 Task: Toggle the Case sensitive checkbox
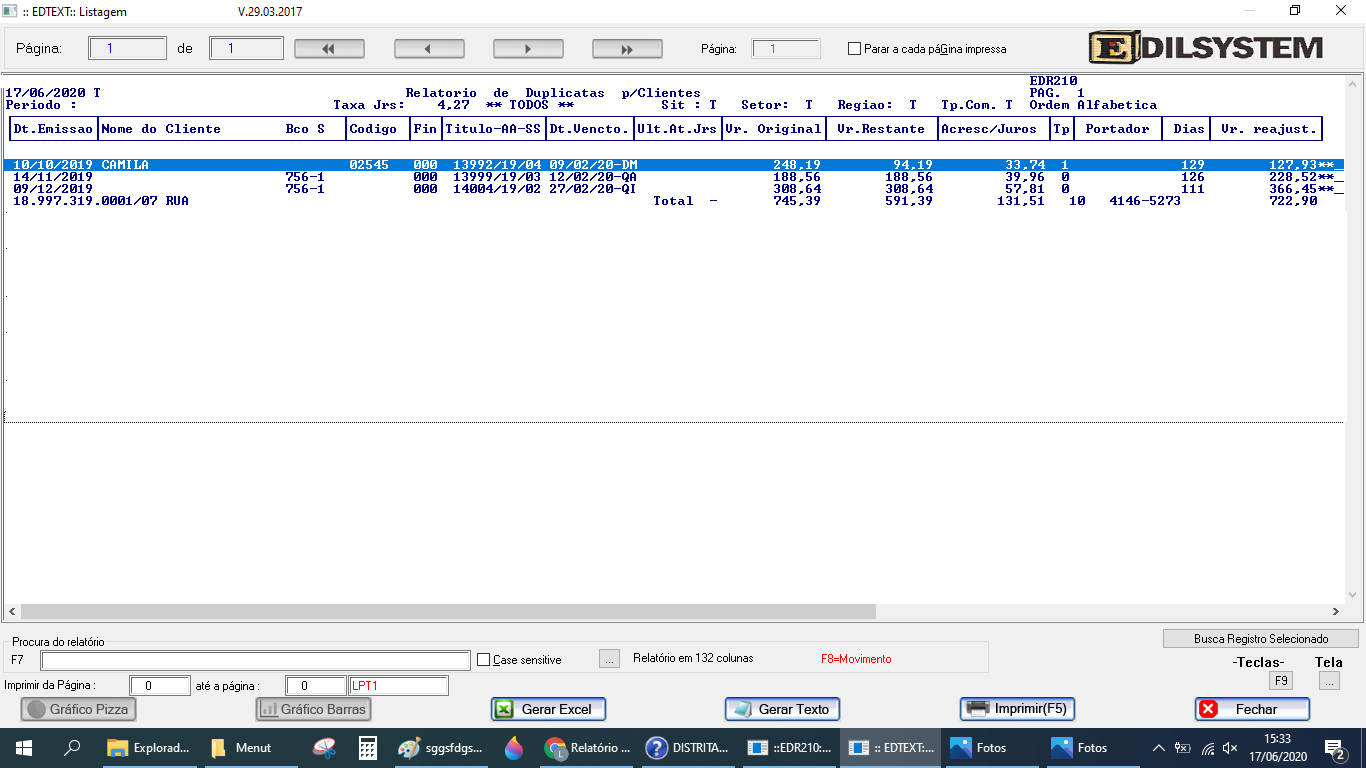click(x=484, y=660)
